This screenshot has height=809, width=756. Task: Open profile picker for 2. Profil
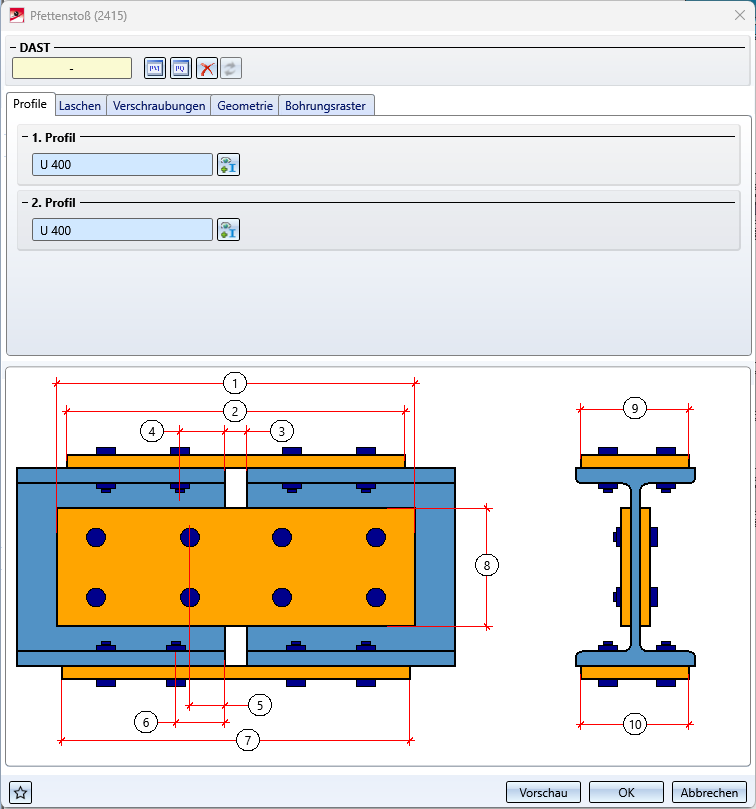click(228, 230)
